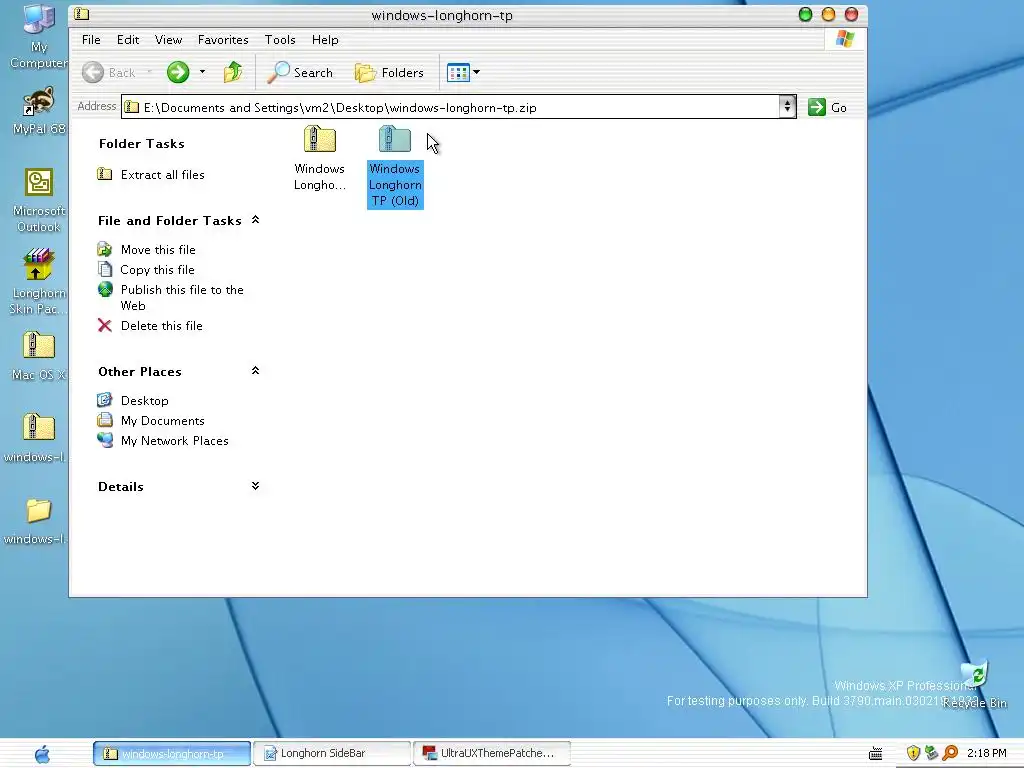Switch to UltraUXThemePatcher taskbar button
Viewport: 1024px width, 768px height.
[492, 754]
